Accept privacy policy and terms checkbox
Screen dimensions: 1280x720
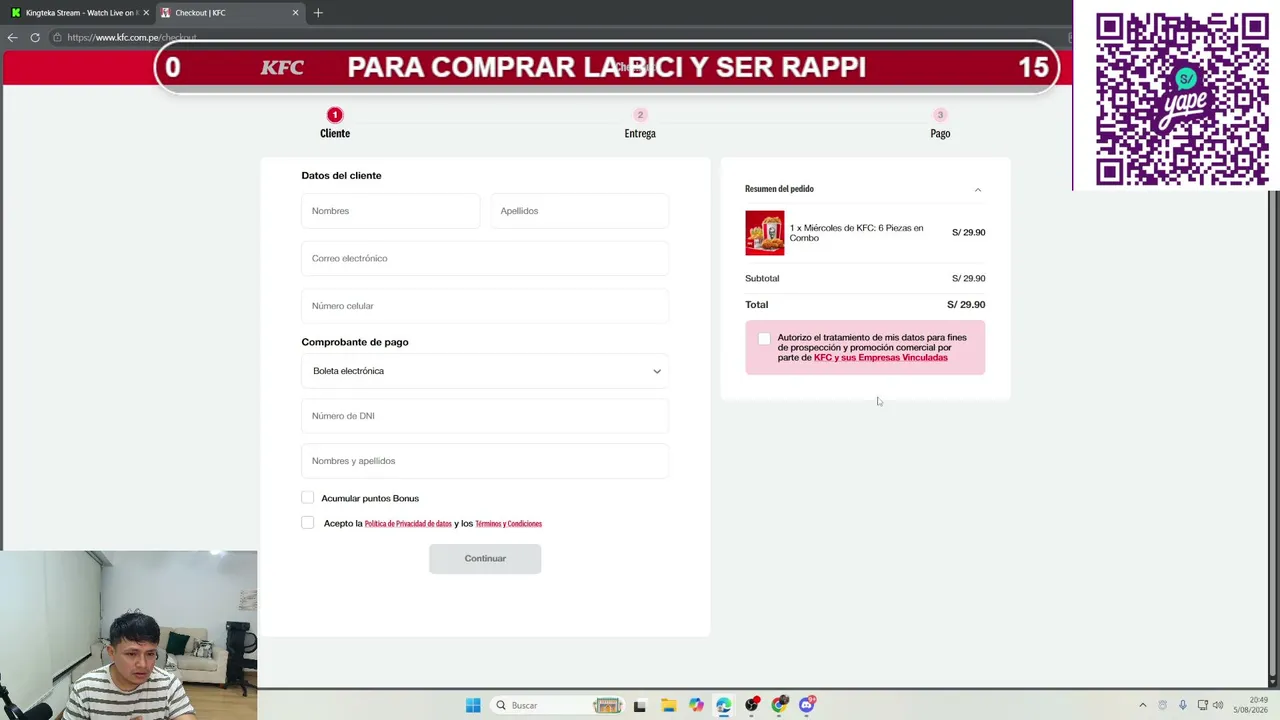pos(308,523)
